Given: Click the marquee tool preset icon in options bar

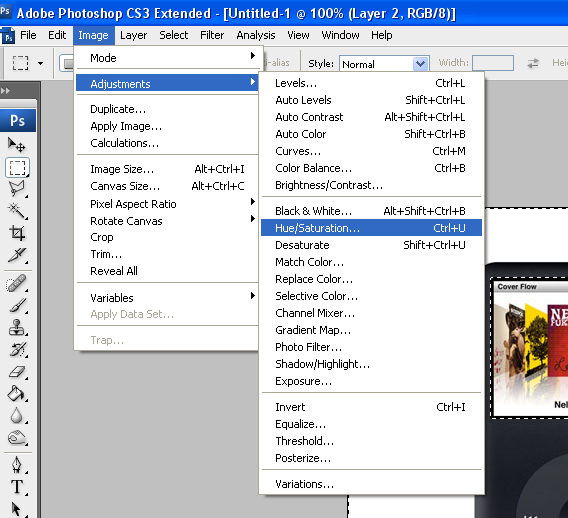Looking at the screenshot, I should 20,63.
